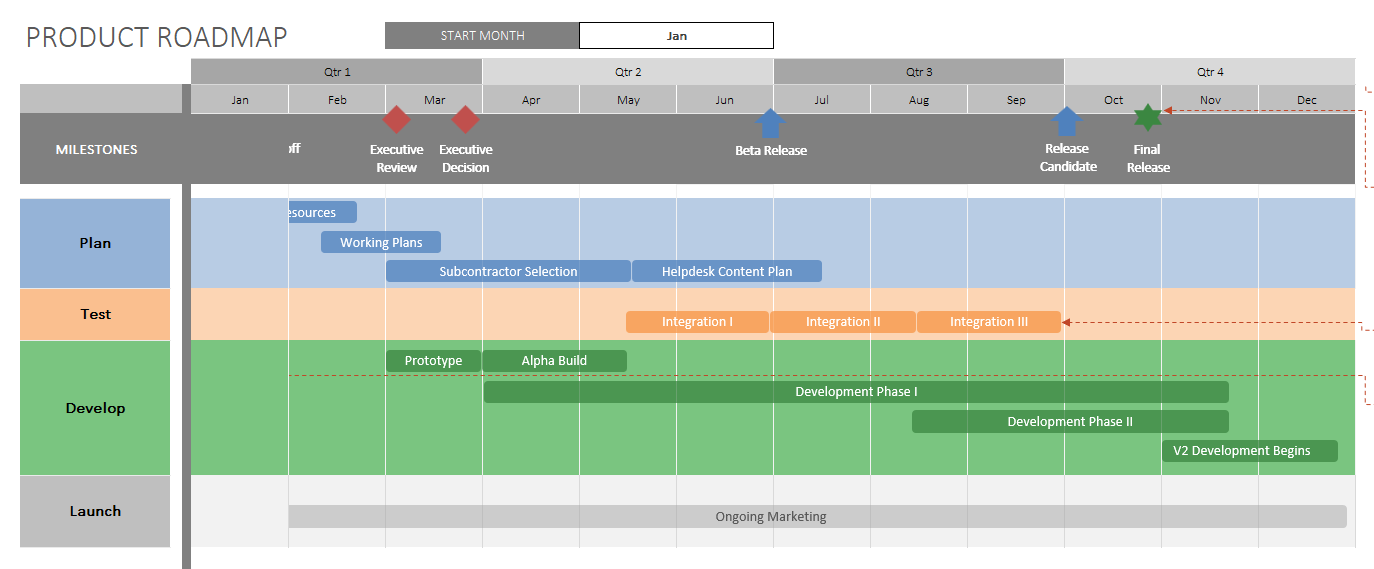Select the Qtr 4 header cell
The width and height of the screenshot is (1374, 569).
(x=1210, y=72)
